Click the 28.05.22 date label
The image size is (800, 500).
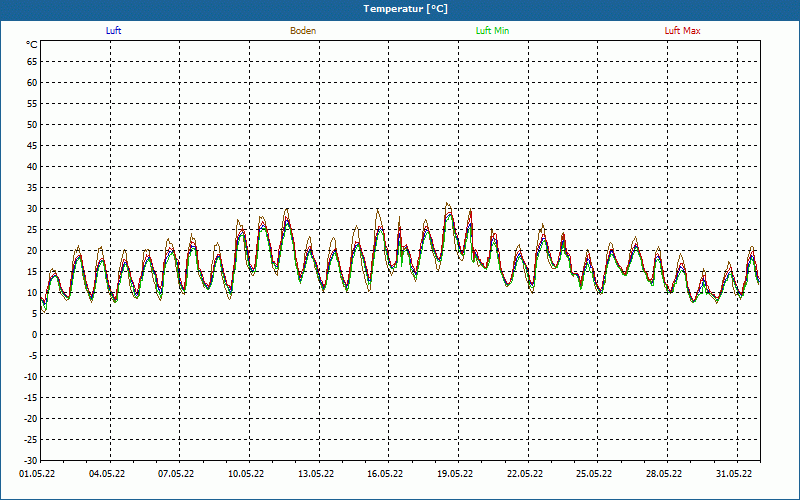[664, 473]
